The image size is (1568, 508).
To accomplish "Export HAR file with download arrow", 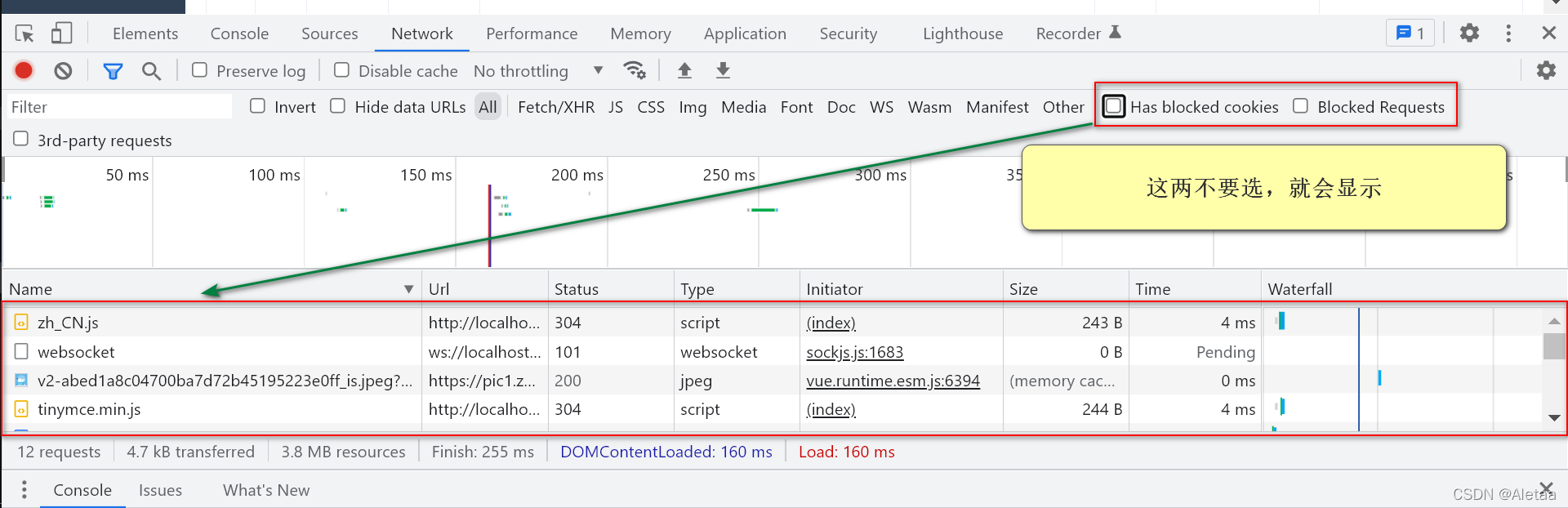I will tap(723, 70).
